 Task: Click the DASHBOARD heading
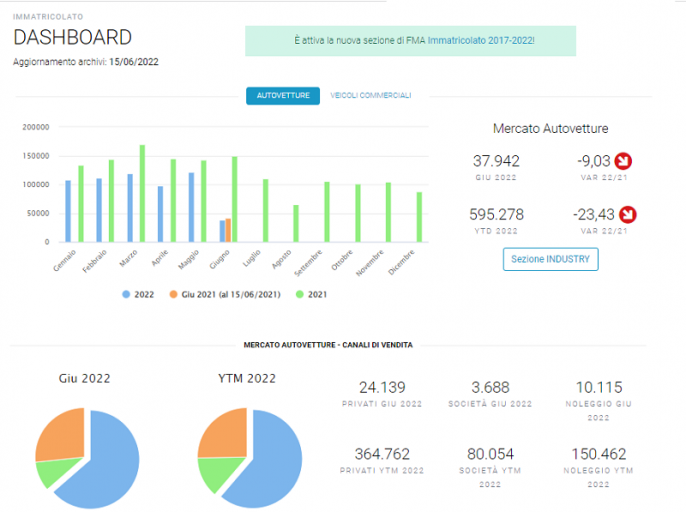72,37
